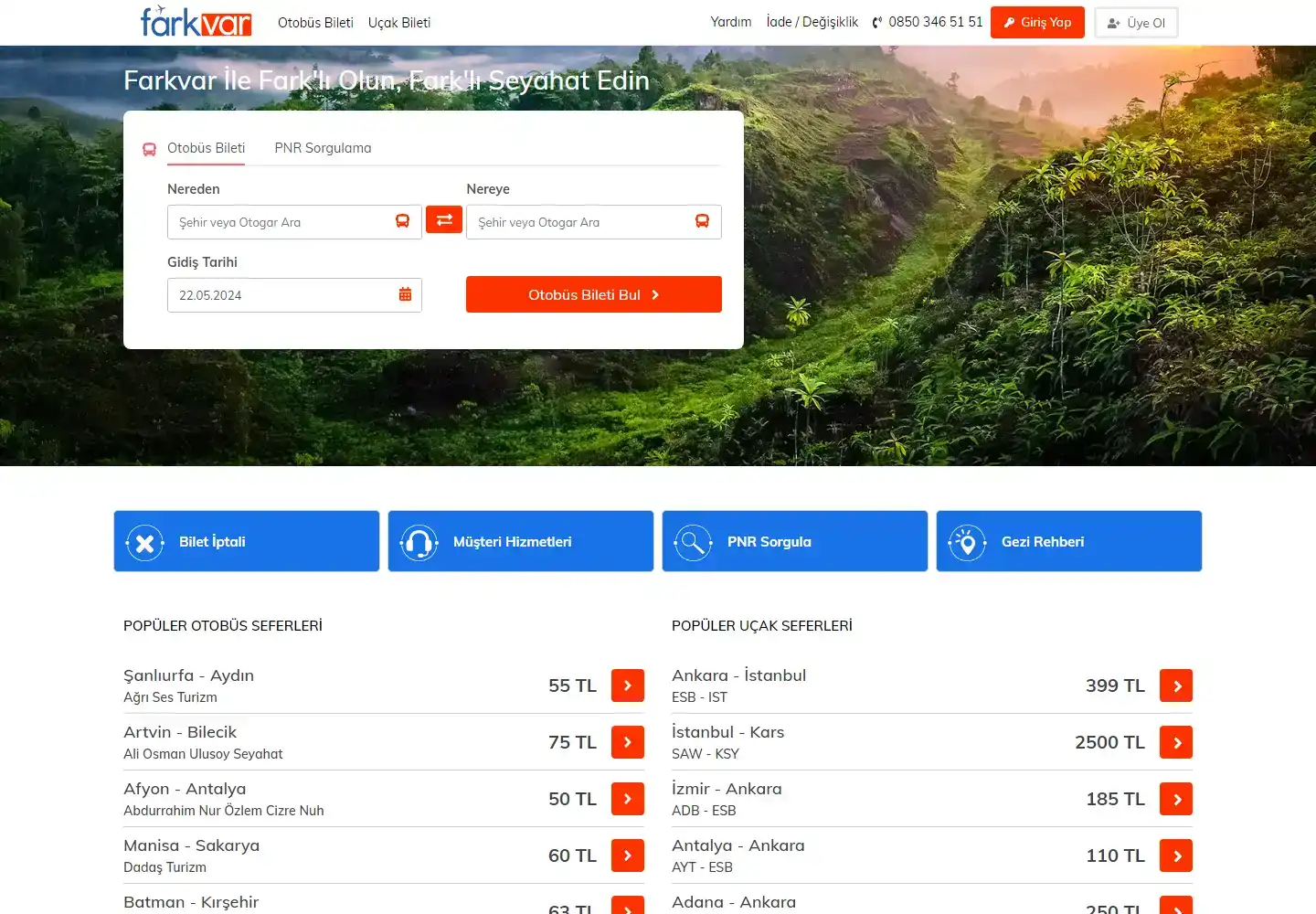Open the Otobüs Bileti top menu
The width and height of the screenshot is (1316, 914).
(x=315, y=23)
